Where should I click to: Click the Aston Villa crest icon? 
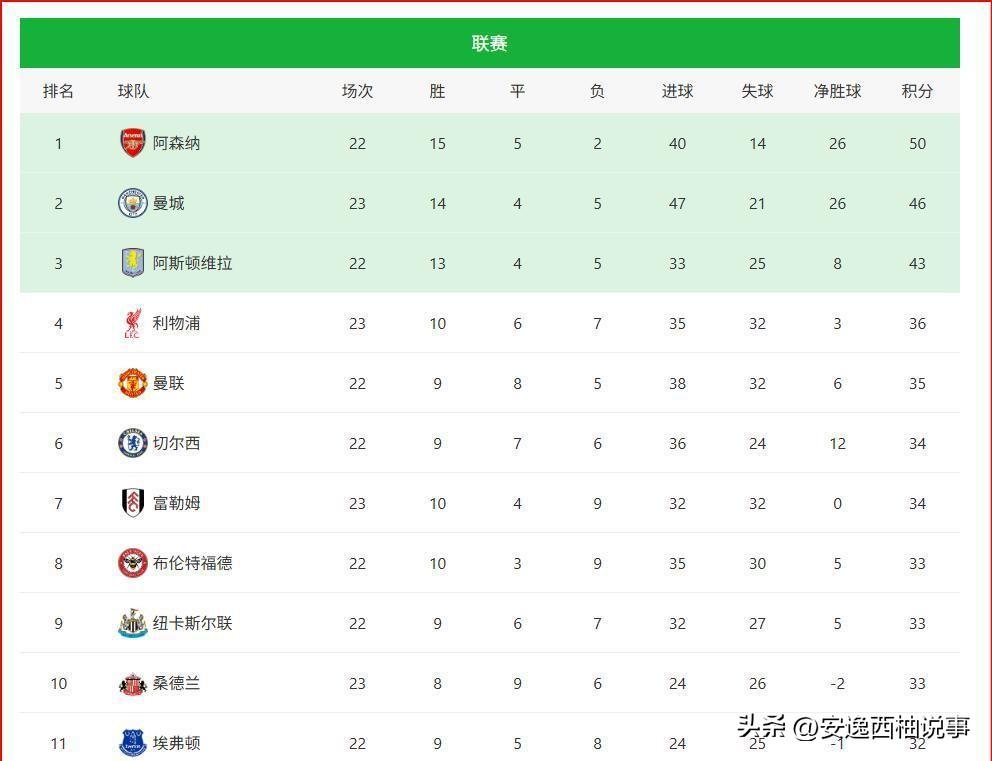coord(133,263)
